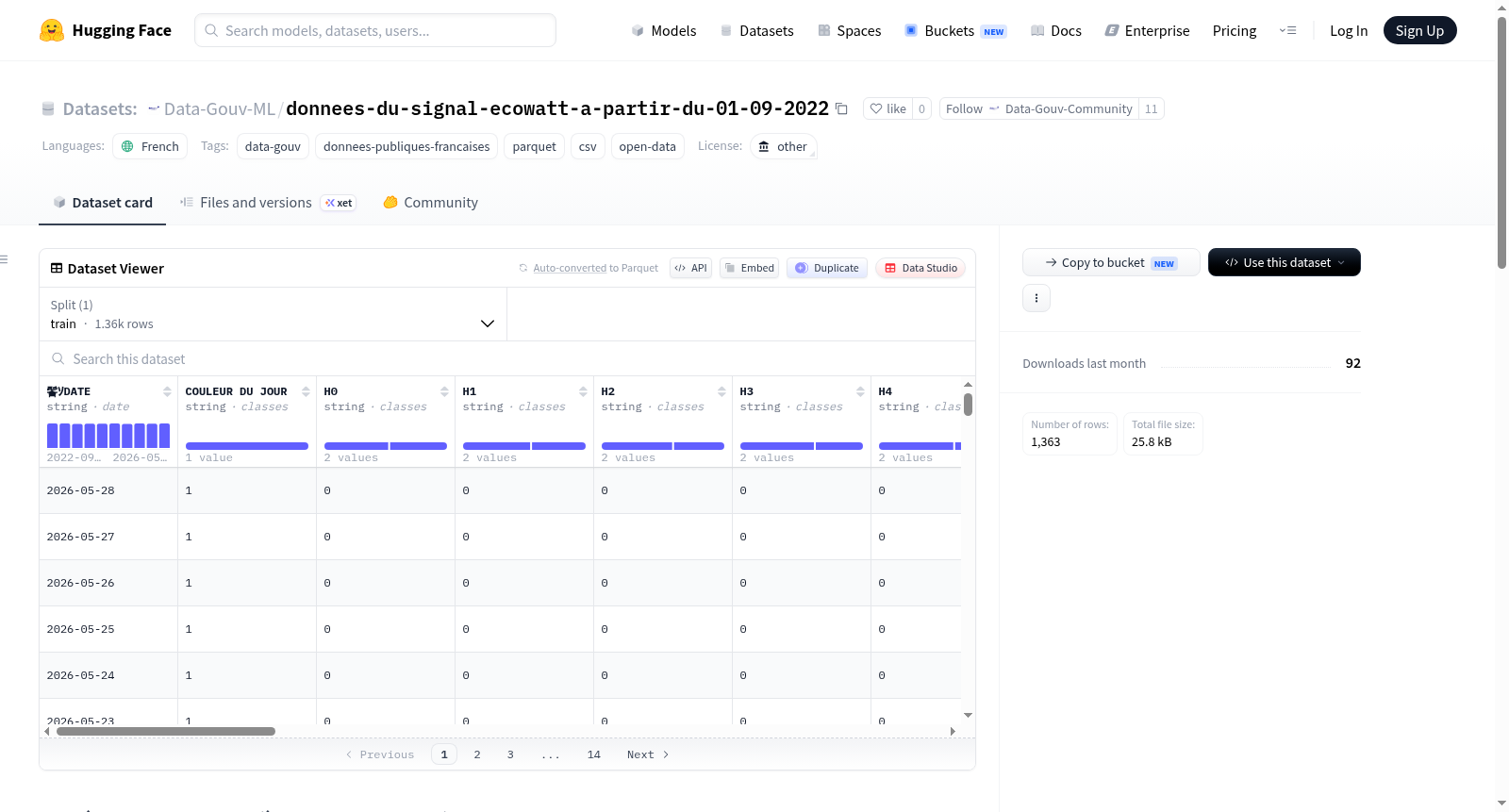Open the navigation overflow menu icon
Viewport: 1509px width, 812px height.
pos(1287,30)
